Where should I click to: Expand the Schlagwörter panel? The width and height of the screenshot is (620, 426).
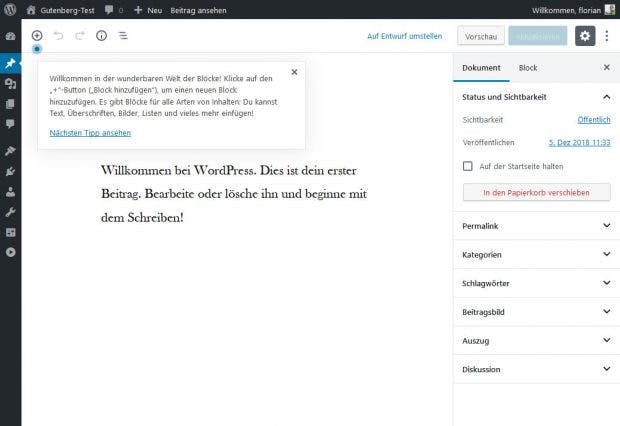(537, 283)
